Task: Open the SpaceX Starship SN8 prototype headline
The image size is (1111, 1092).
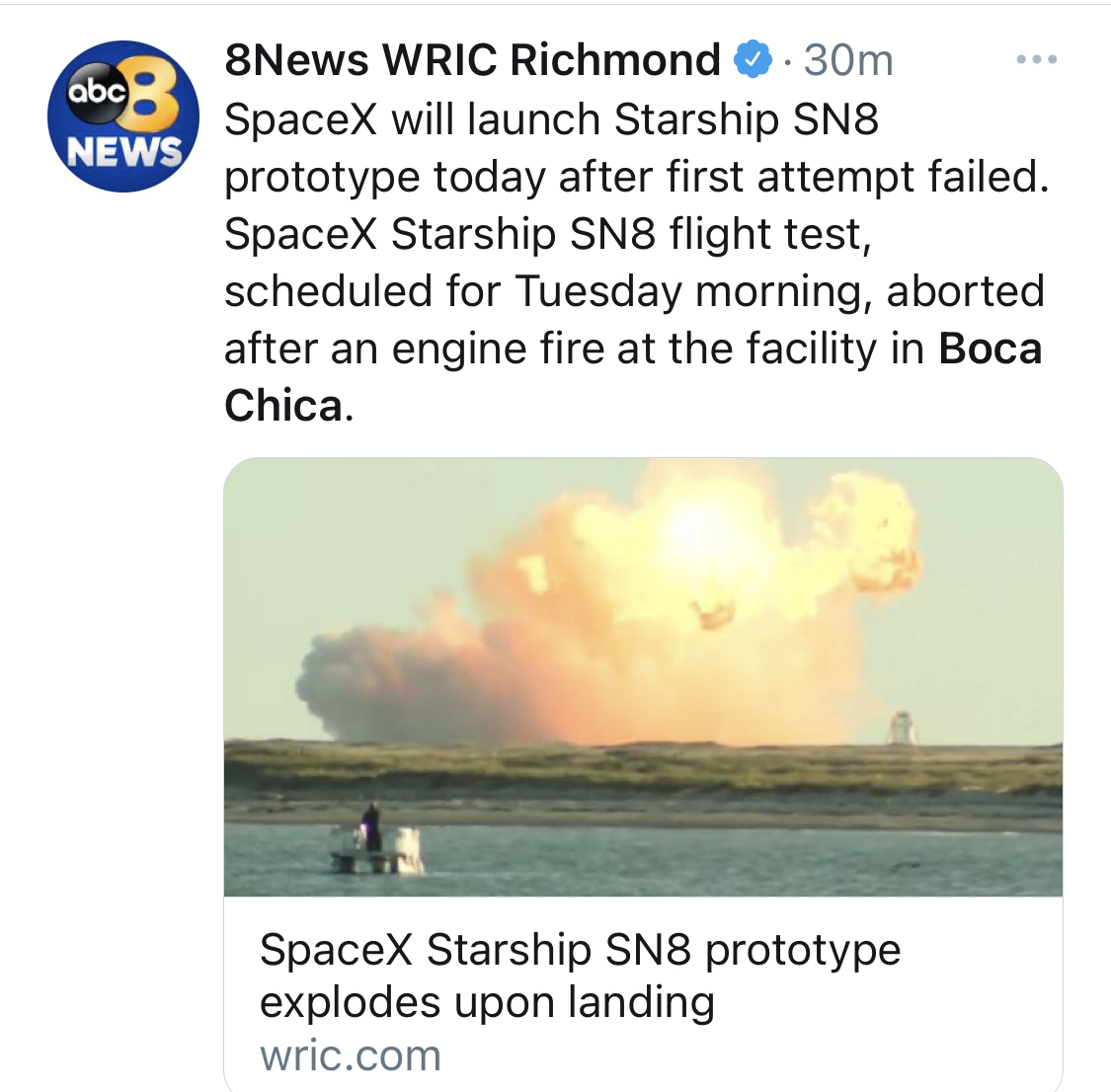Action: [x=580, y=949]
